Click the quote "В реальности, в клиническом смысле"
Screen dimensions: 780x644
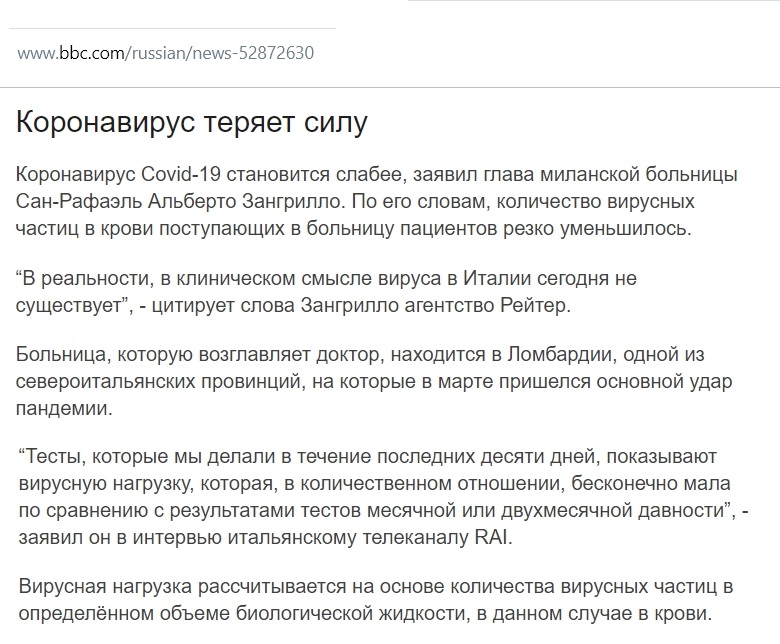[326, 291]
